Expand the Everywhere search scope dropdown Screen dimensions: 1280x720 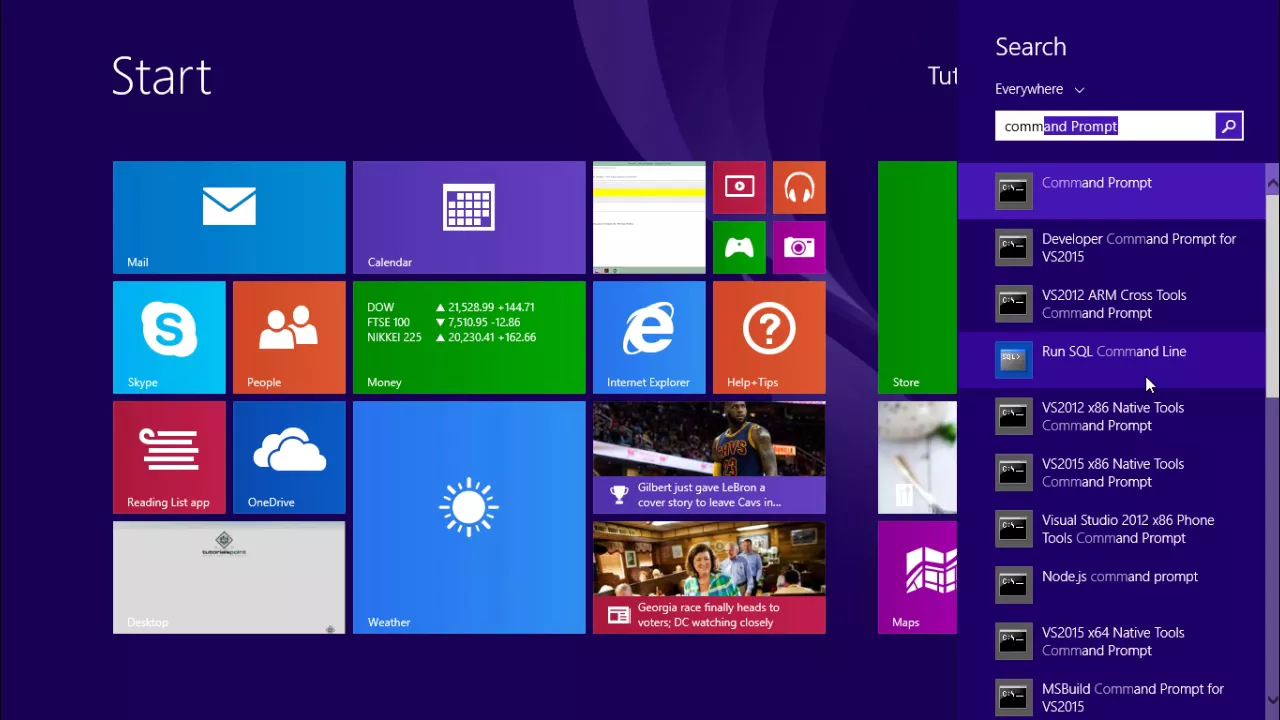click(x=1040, y=89)
